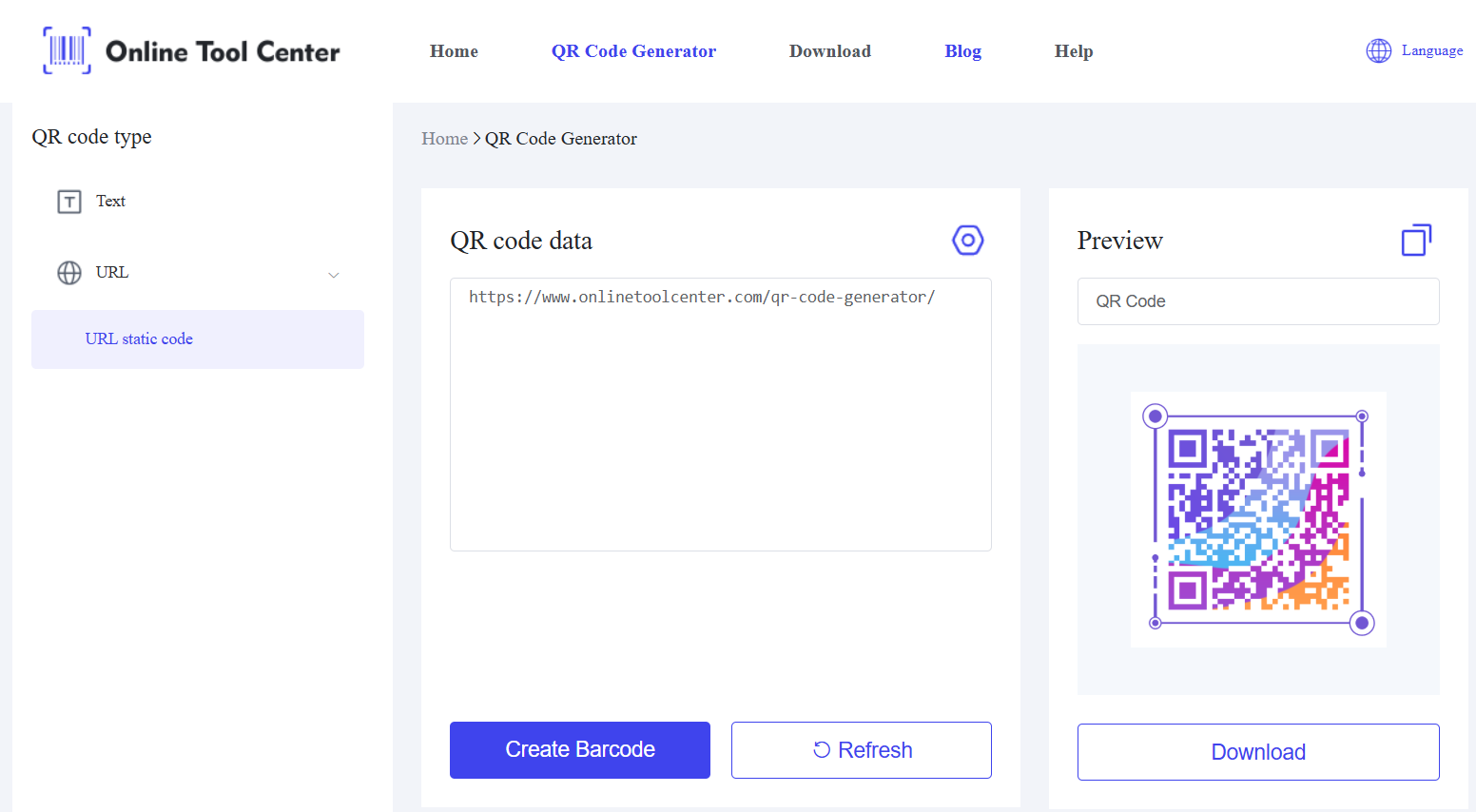Click the Refresh button
The height and width of the screenshot is (812, 1476).
tap(862, 750)
